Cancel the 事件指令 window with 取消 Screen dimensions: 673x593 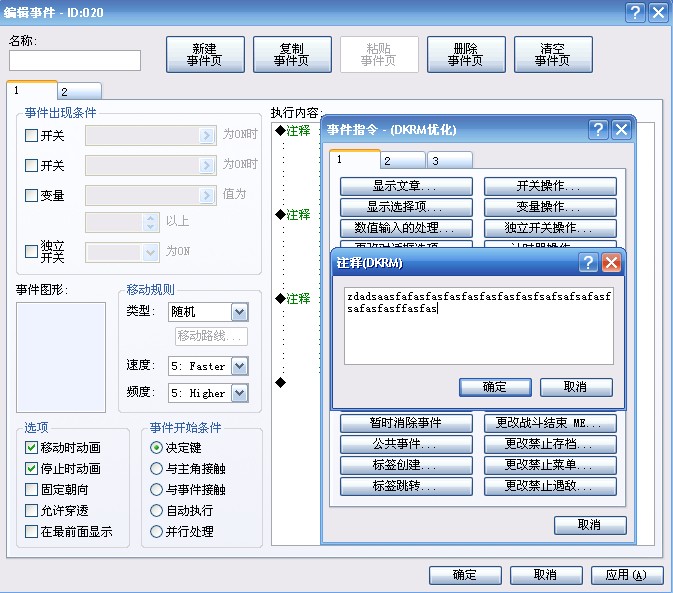[x=590, y=525]
